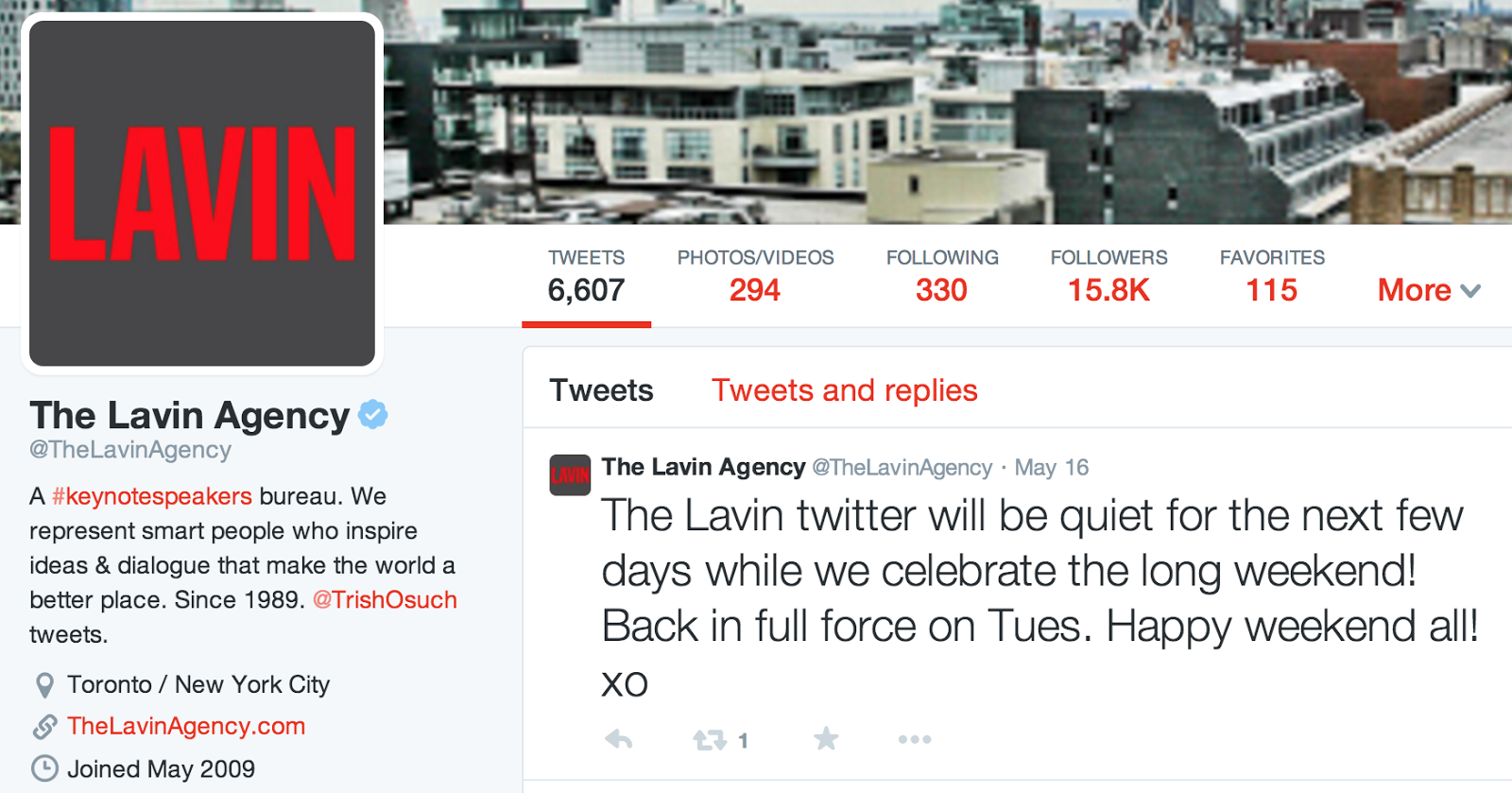Screen dimensions: 1512x793
Task: Click the link chain icon
Action: tap(44, 727)
